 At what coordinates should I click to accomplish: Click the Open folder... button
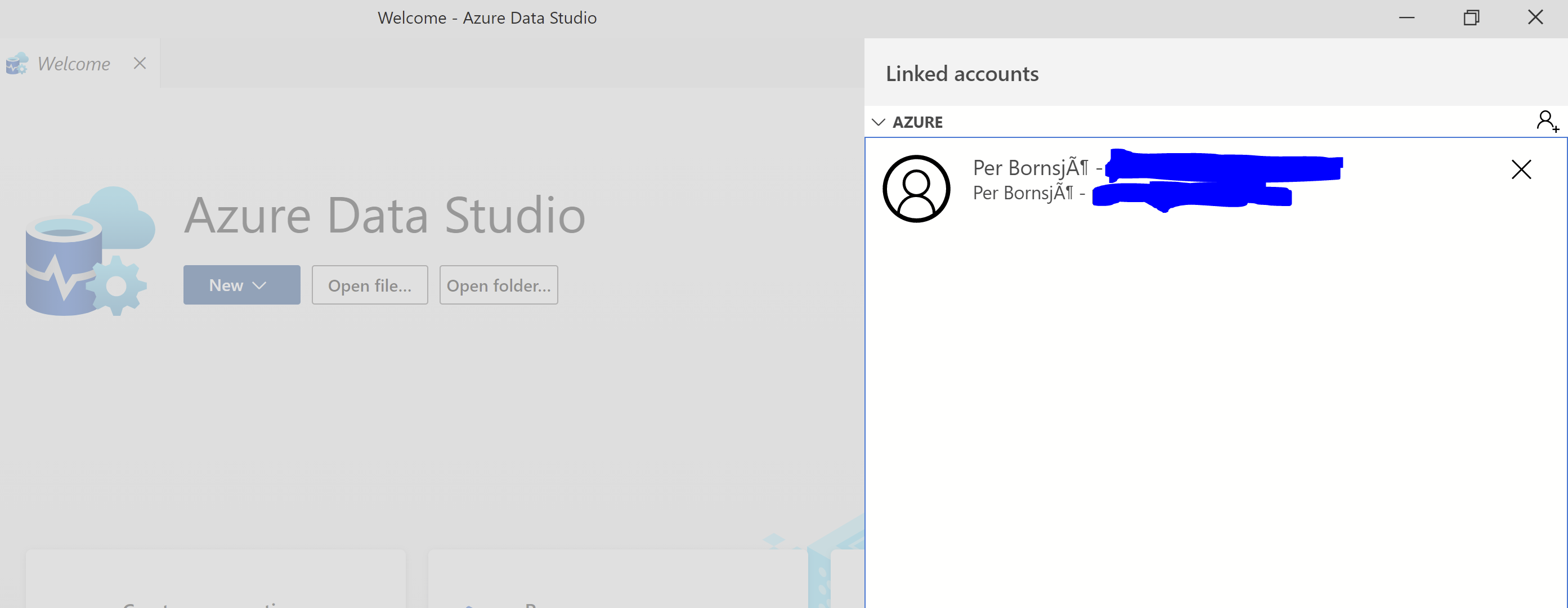(499, 285)
